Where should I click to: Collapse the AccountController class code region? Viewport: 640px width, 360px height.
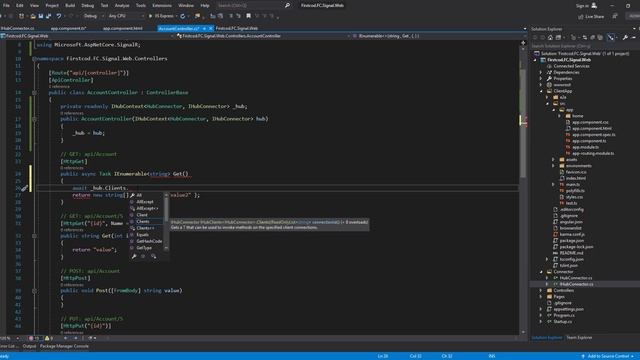34,93
